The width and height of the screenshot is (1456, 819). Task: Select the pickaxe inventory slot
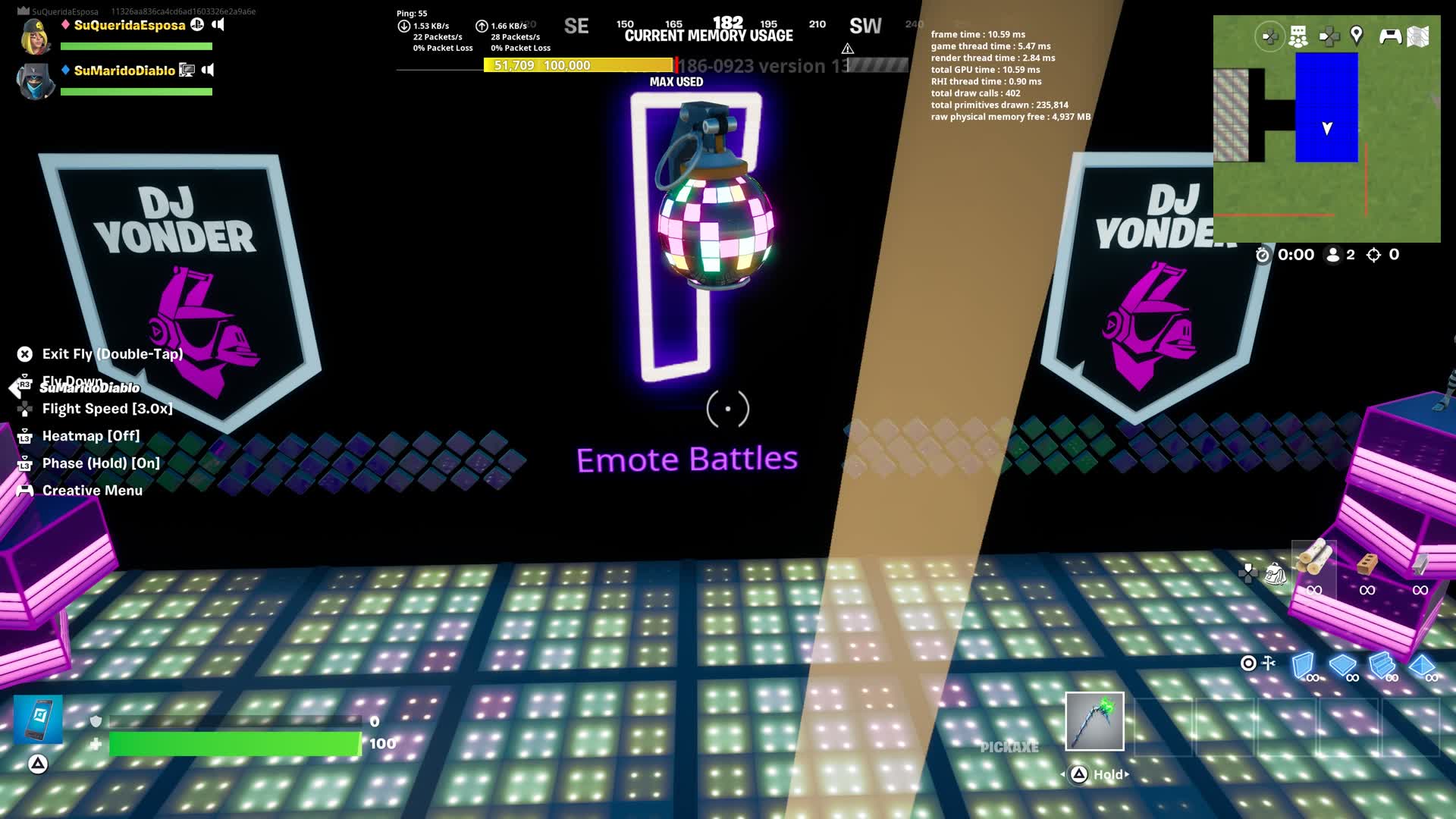pyautogui.click(x=1094, y=721)
